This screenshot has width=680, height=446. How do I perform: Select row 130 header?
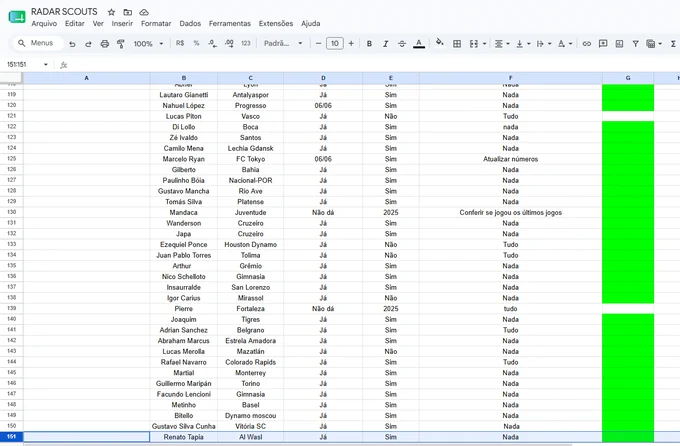point(11,212)
